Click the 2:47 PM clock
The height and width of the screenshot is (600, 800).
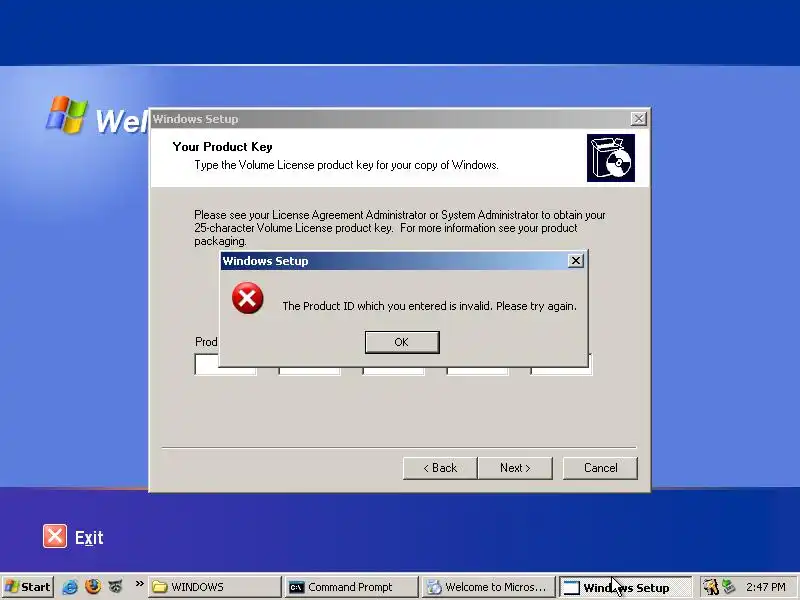(x=766, y=587)
